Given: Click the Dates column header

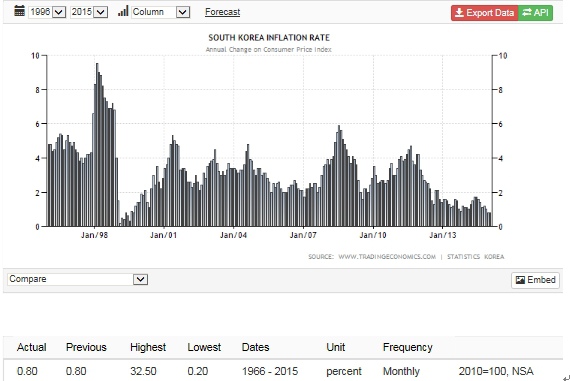Looking at the screenshot, I should point(256,347).
